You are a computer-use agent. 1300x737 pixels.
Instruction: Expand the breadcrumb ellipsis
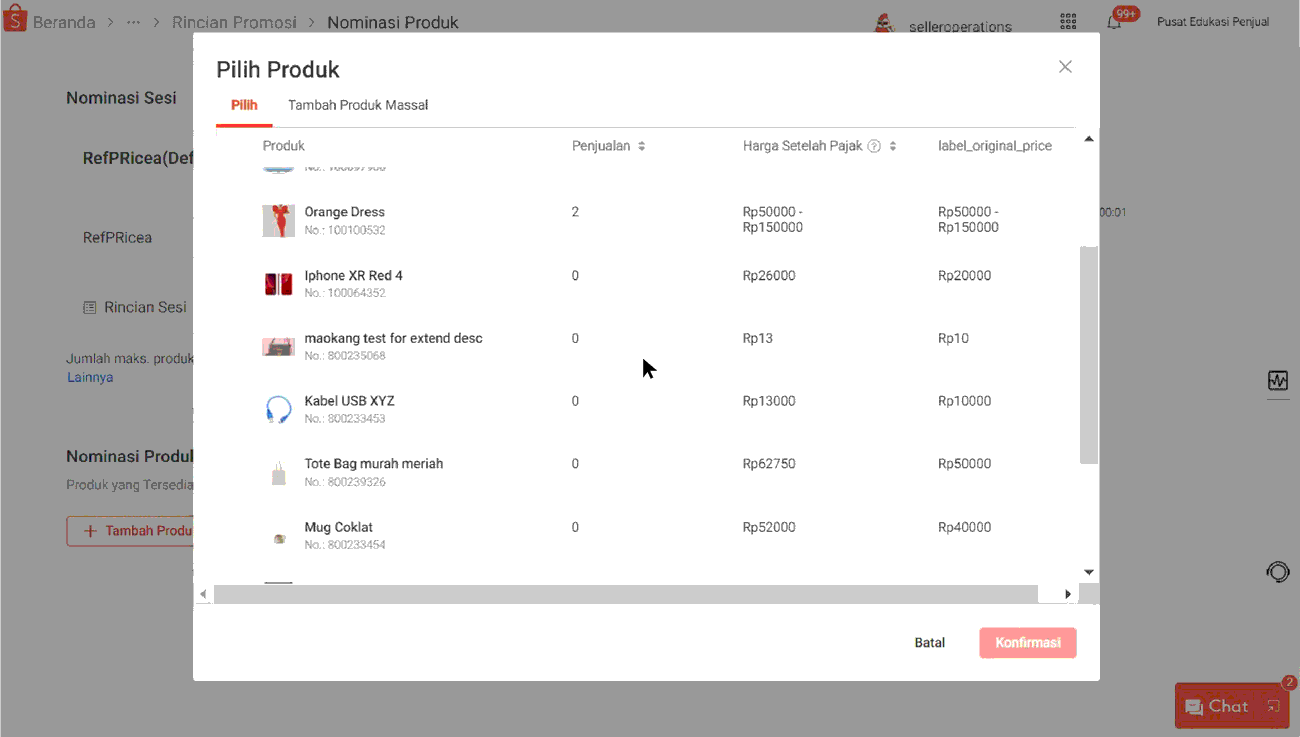pyautogui.click(x=134, y=22)
